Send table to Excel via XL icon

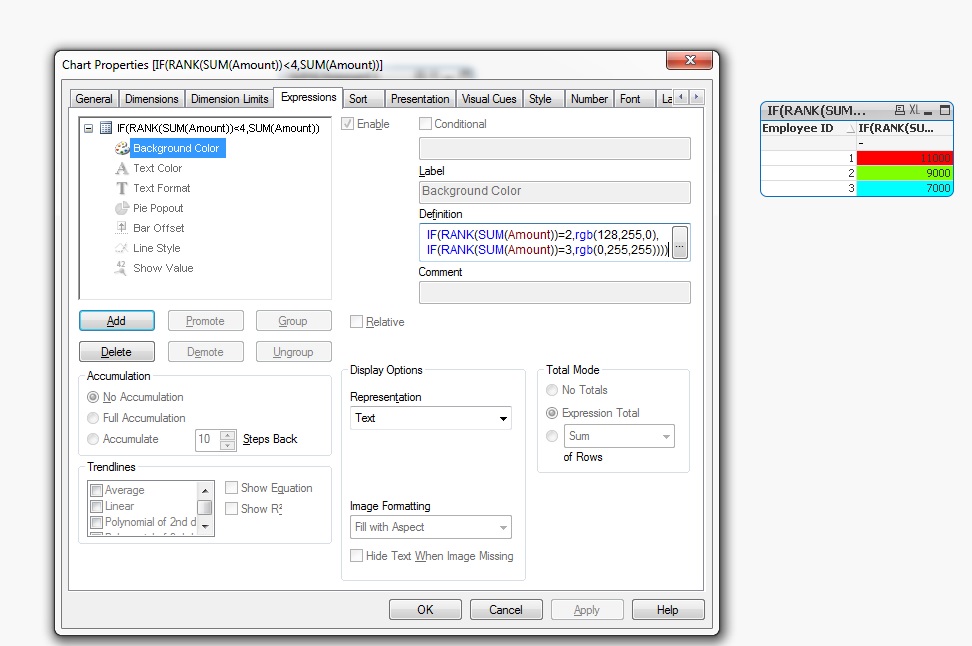[x=914, y=110]
